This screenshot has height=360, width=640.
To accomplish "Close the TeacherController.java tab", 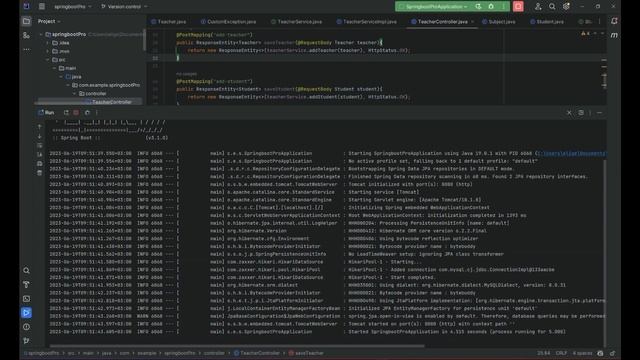I will coord(473,22).
